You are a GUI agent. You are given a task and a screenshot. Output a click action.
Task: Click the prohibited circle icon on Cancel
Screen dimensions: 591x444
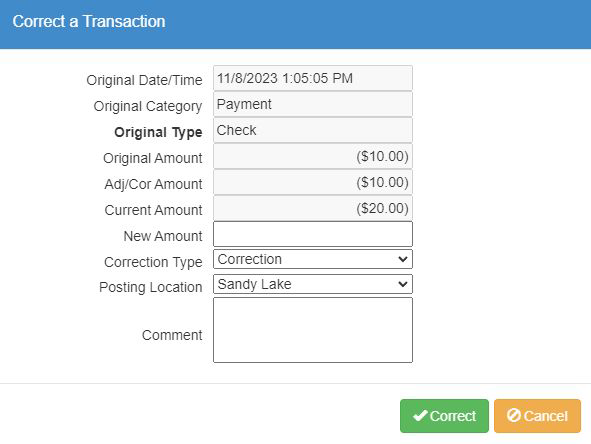click(514, 415)
